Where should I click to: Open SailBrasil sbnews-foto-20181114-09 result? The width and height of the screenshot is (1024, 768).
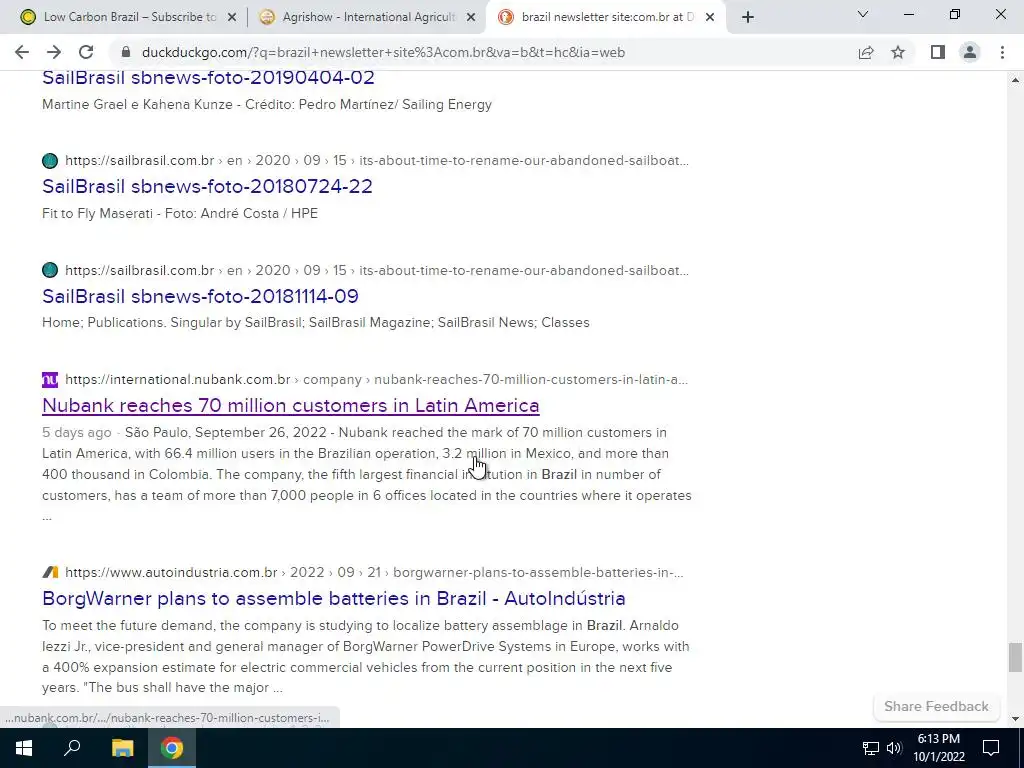tap(200, 296)
